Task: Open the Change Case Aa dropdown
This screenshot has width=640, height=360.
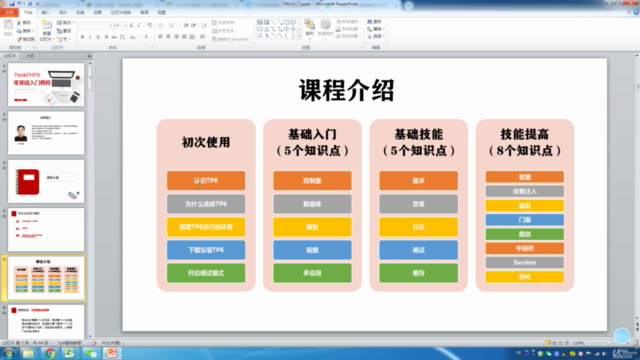Action: click(133, 37)
